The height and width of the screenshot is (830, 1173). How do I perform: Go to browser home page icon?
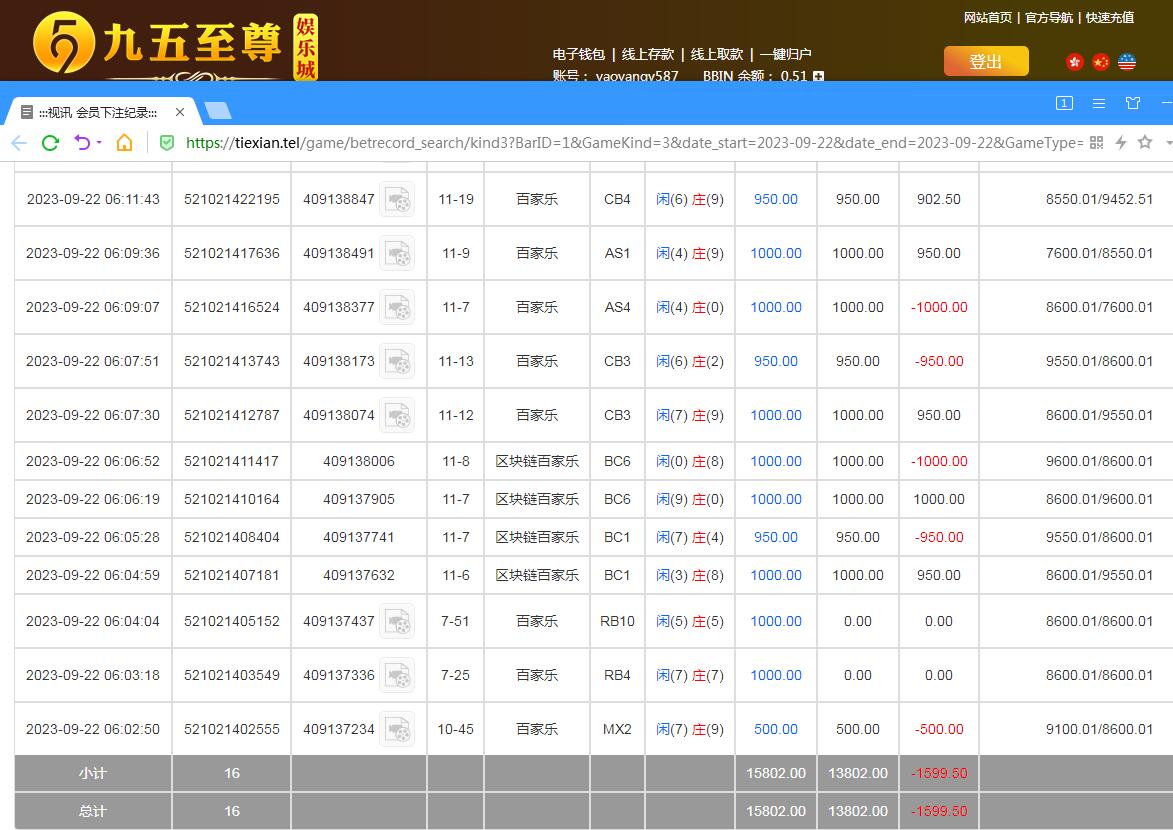click(124, 143)
